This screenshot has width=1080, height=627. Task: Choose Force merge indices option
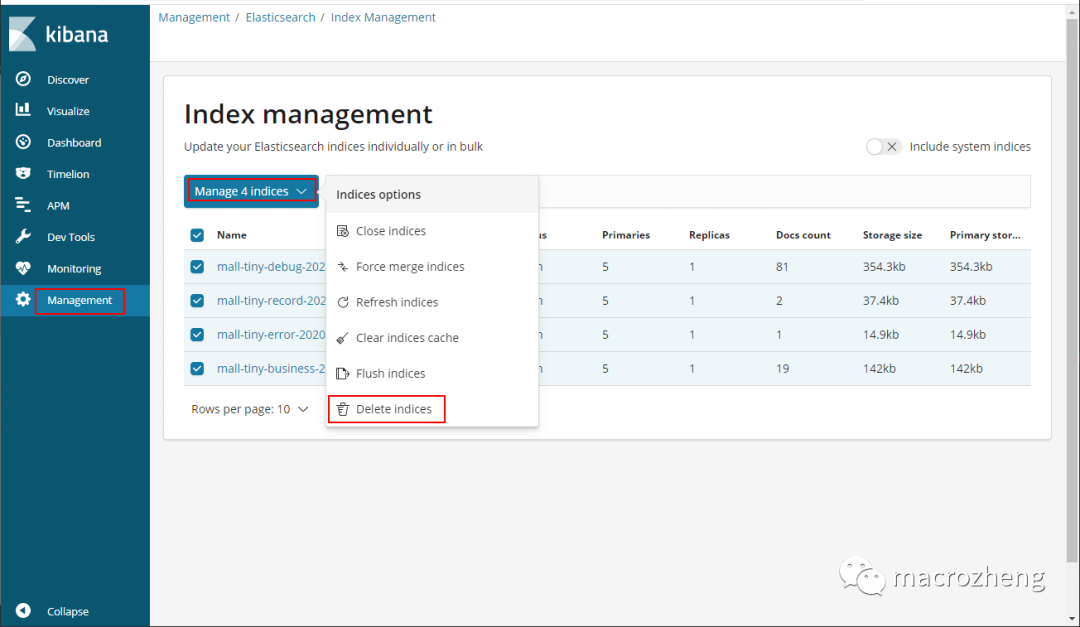pos(432,267)
